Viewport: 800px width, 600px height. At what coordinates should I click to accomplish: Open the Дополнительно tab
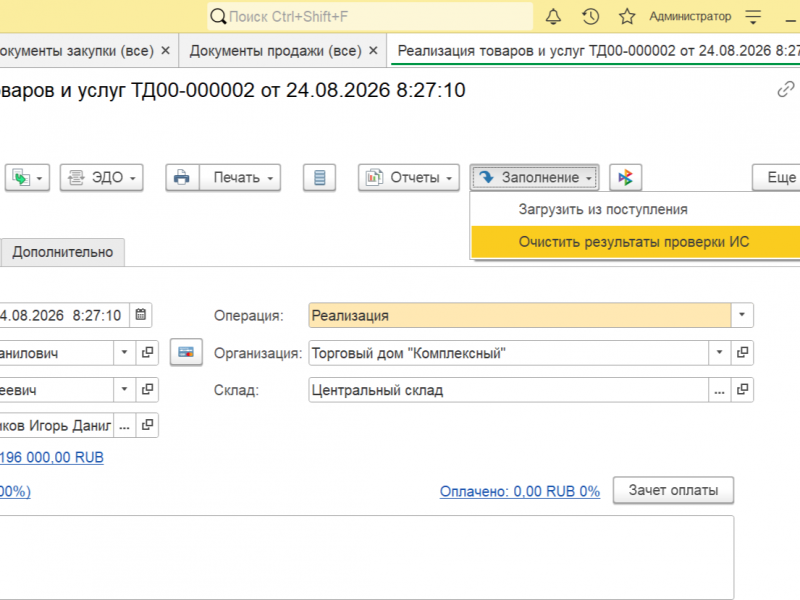(x=62, y=252)
